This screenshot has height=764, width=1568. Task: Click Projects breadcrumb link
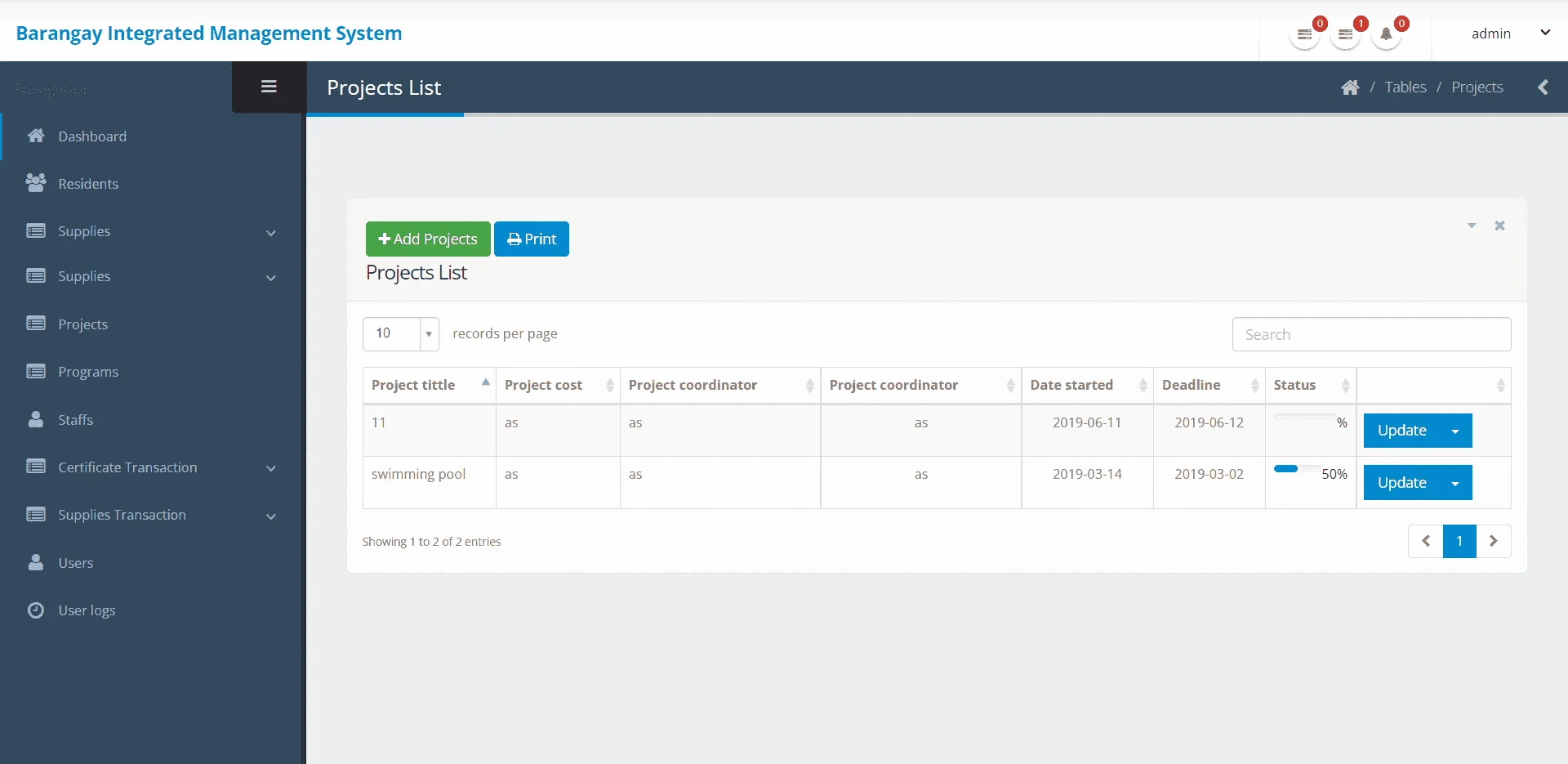tap(1477, 87)
